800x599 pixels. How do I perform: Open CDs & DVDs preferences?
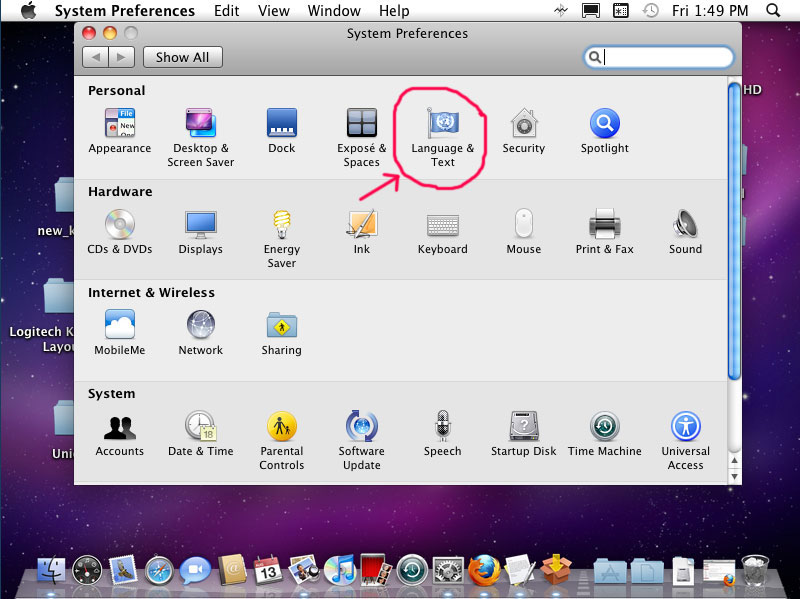point(120,232)
